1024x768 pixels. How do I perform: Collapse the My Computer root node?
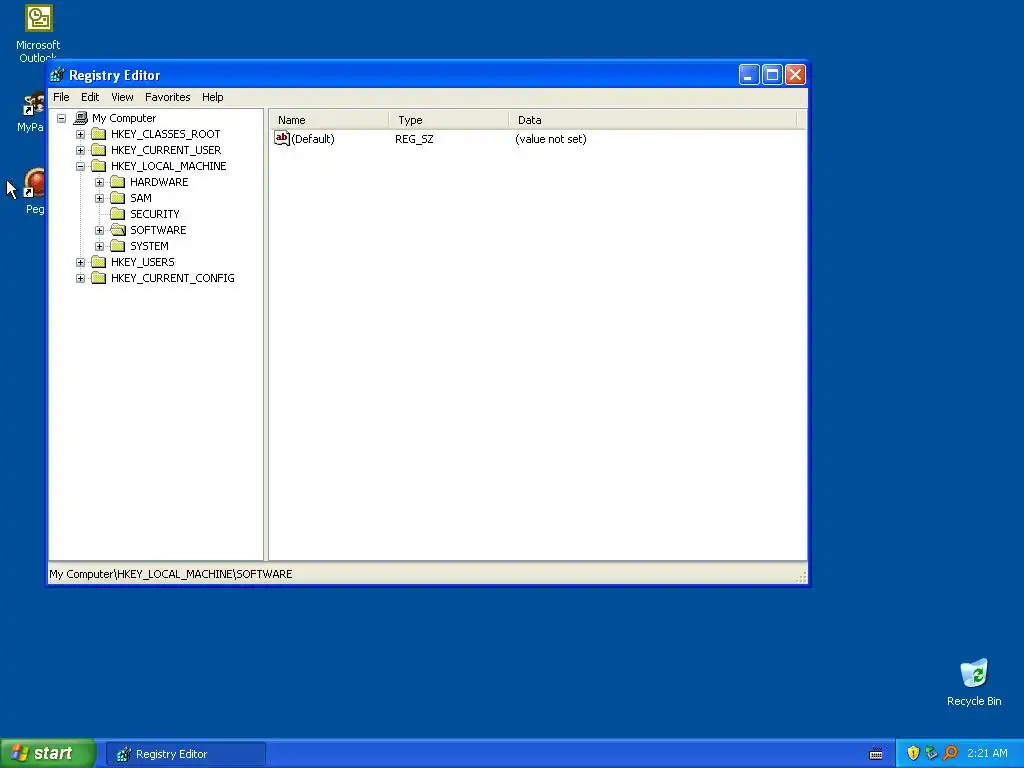coord(61,118)
